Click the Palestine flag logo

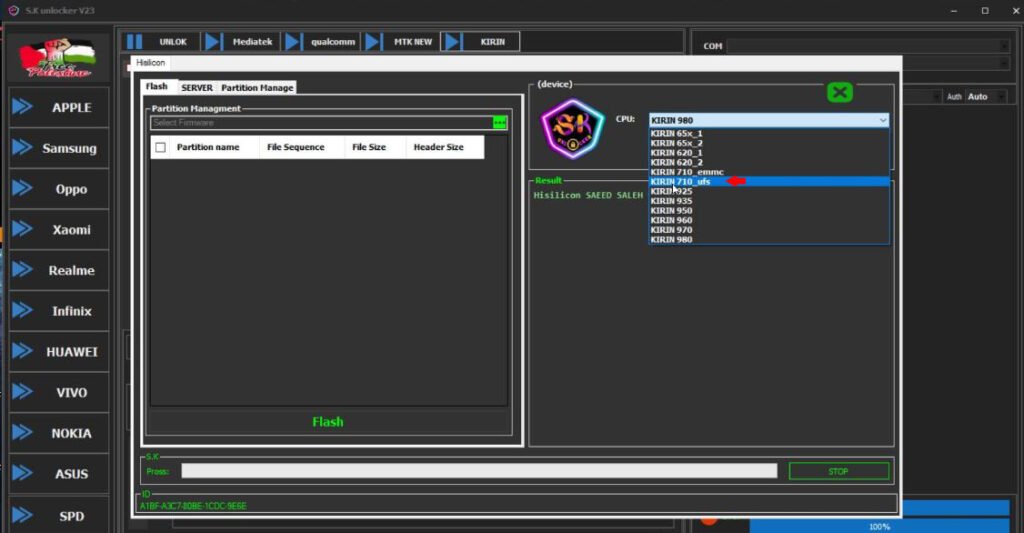57,58
